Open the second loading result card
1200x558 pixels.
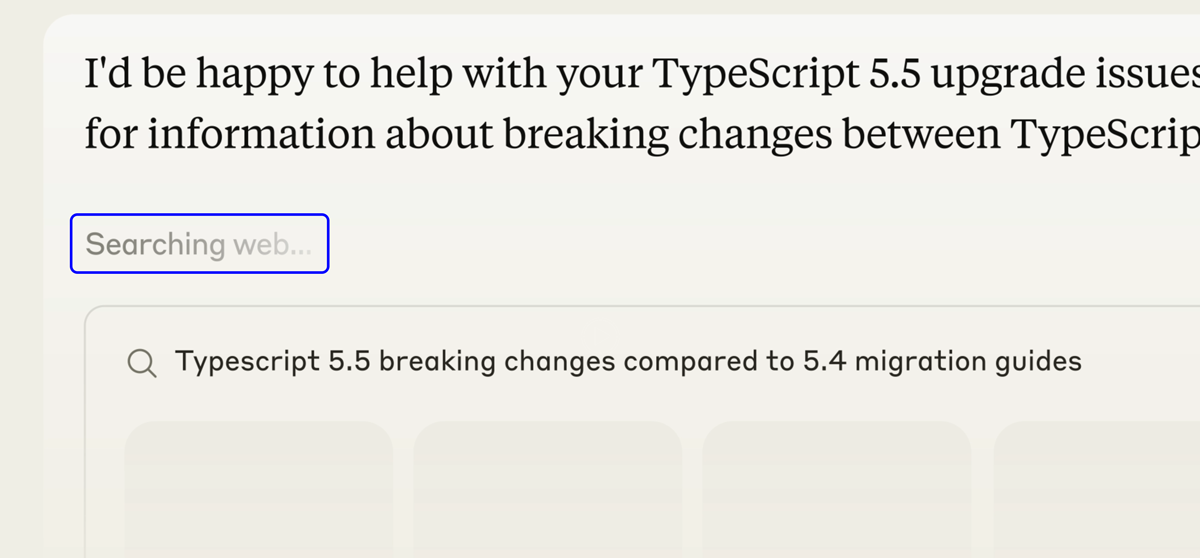[x=548, y=489]
